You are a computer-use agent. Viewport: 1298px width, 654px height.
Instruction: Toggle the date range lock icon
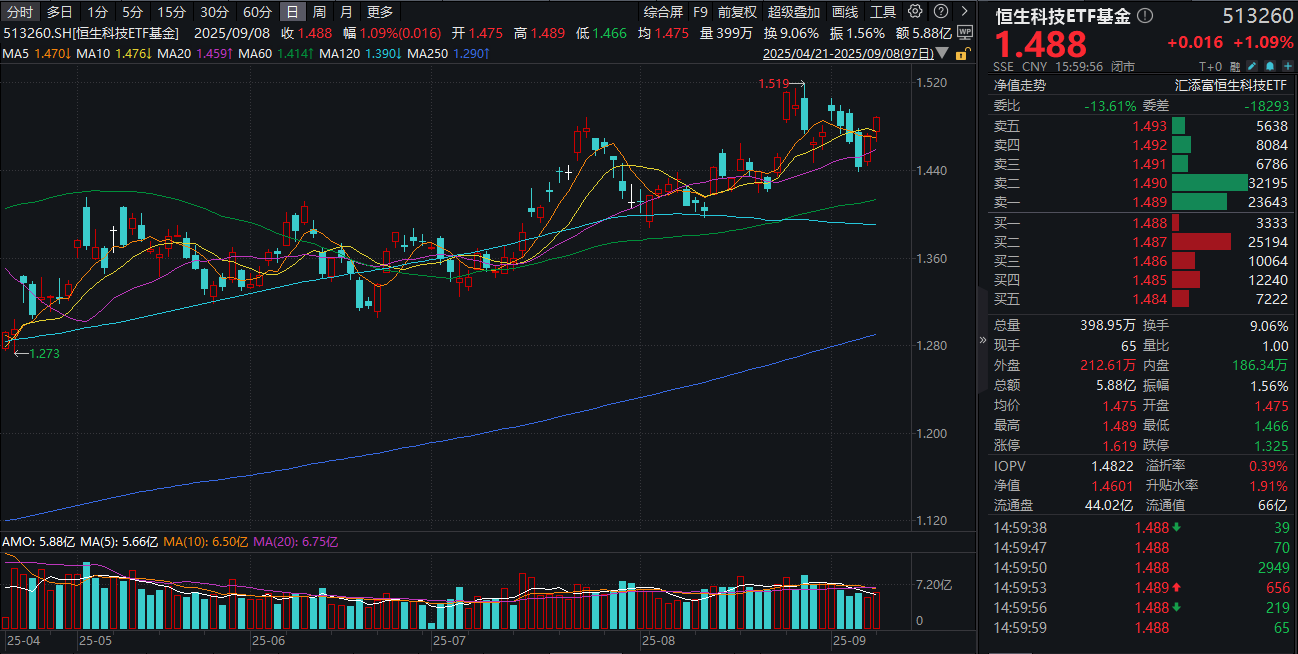pyautogui.click(x=962, y=52)
